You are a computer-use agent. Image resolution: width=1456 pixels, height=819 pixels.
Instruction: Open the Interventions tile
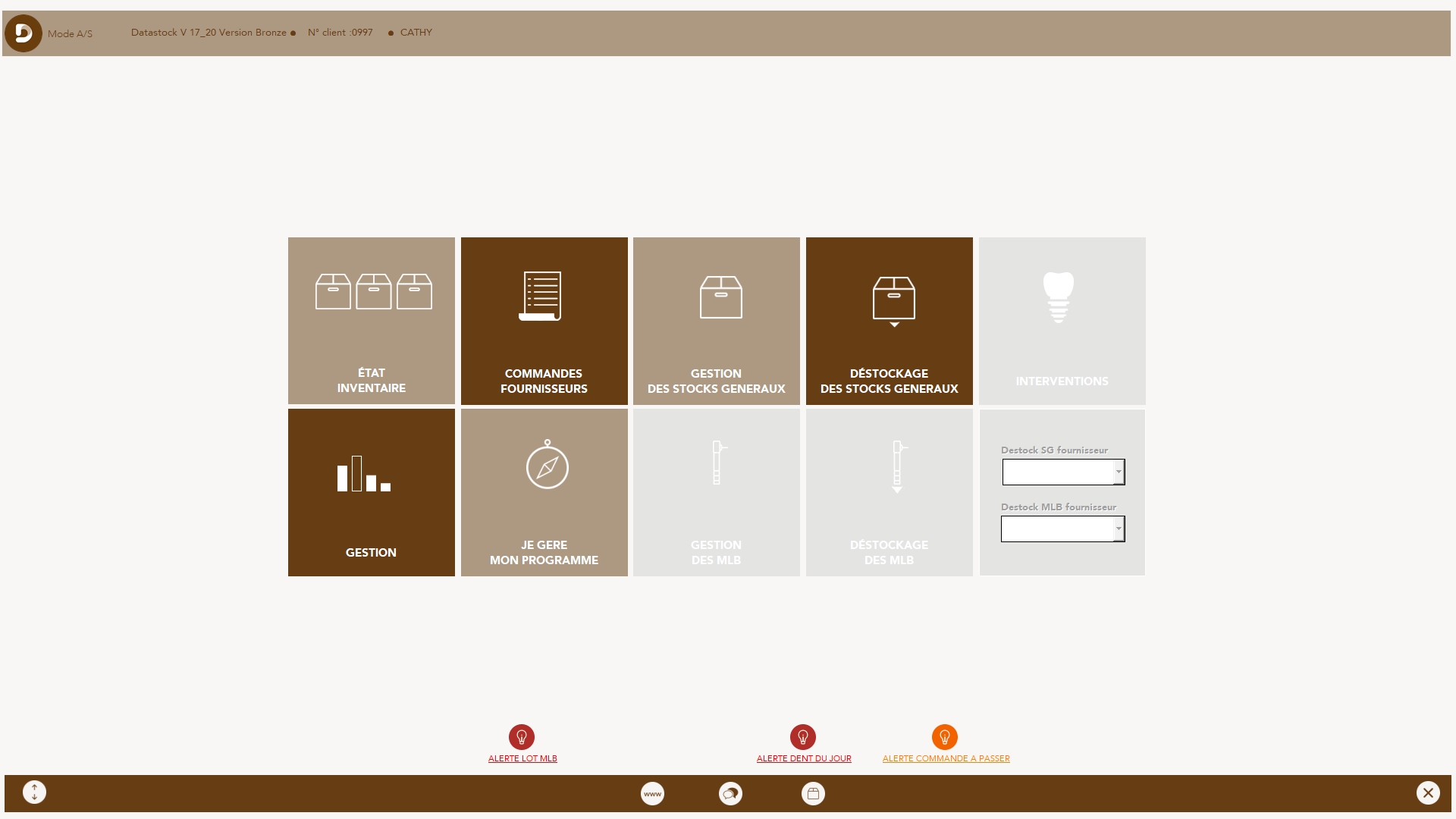(1062, 321)
